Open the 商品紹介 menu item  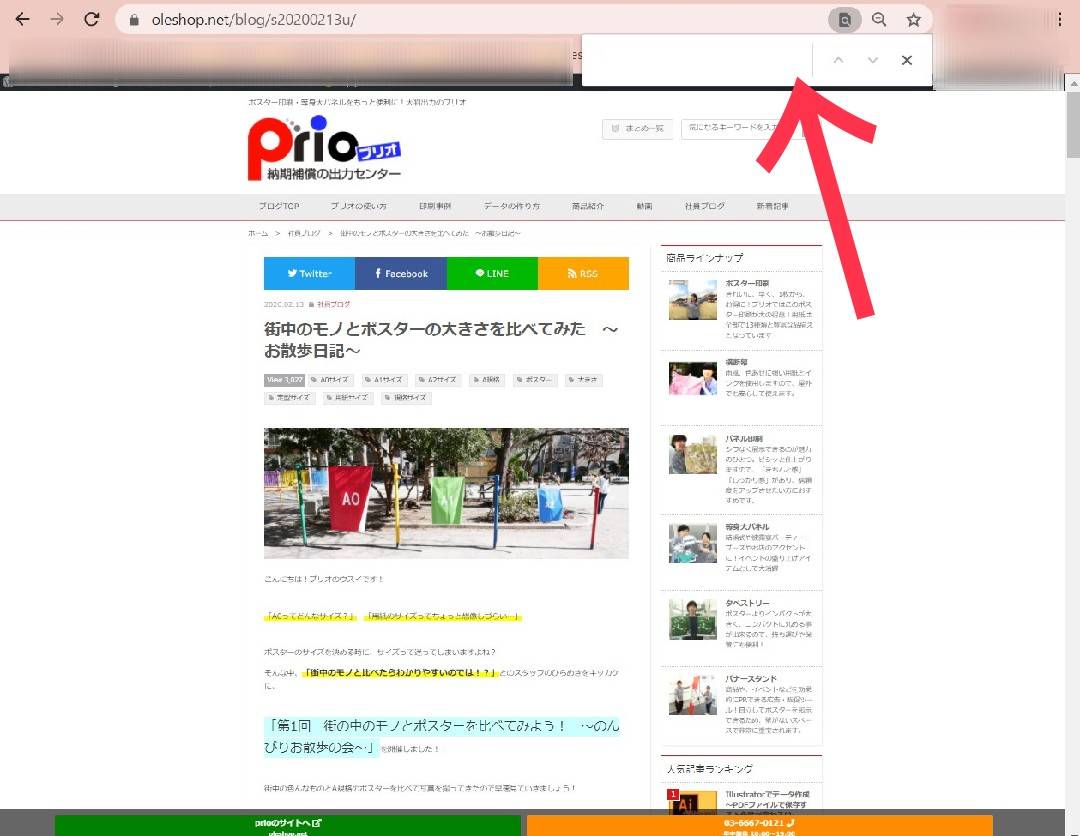588,206
